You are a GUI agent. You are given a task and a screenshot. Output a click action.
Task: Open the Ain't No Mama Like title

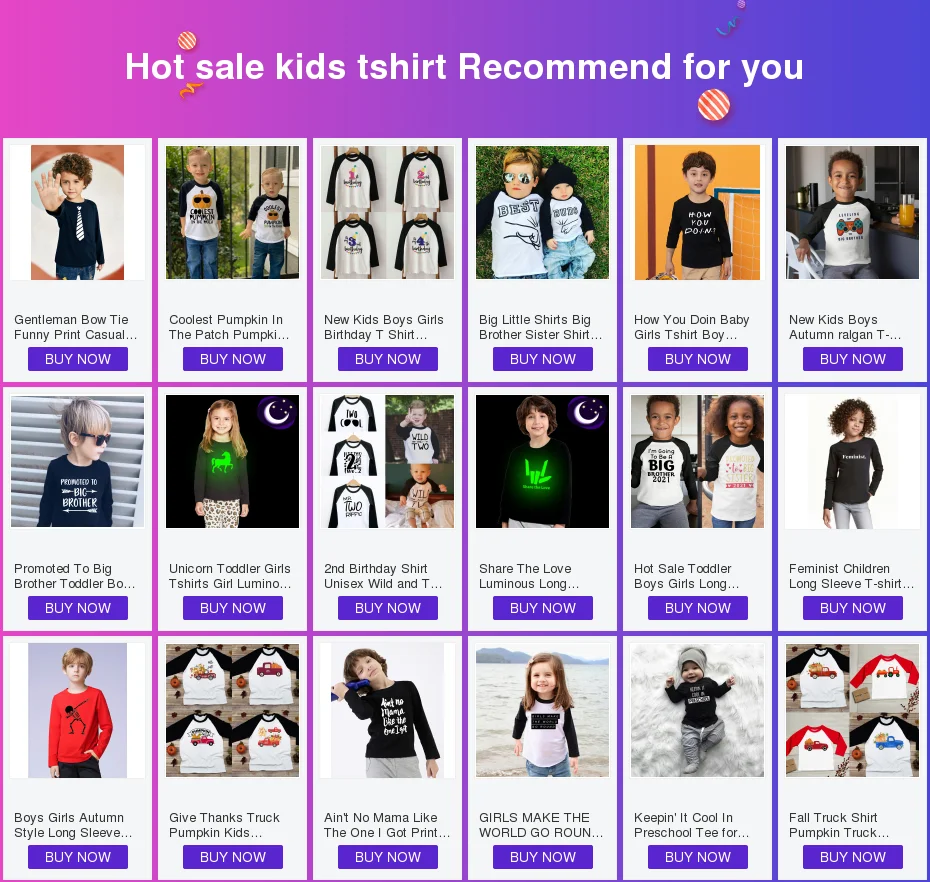tap(387, 825)
